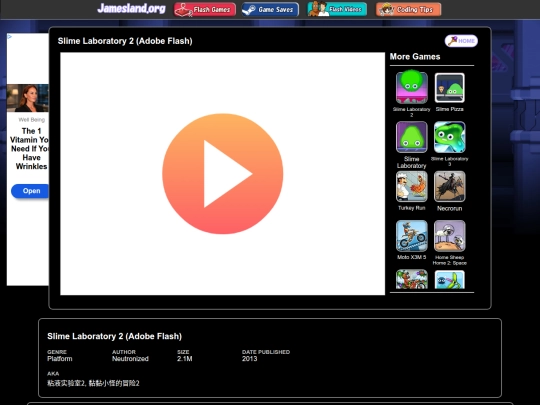Open the Coding Tips menu
The height and width of the screenshot is (405, 540).
(x=408, y=9)
